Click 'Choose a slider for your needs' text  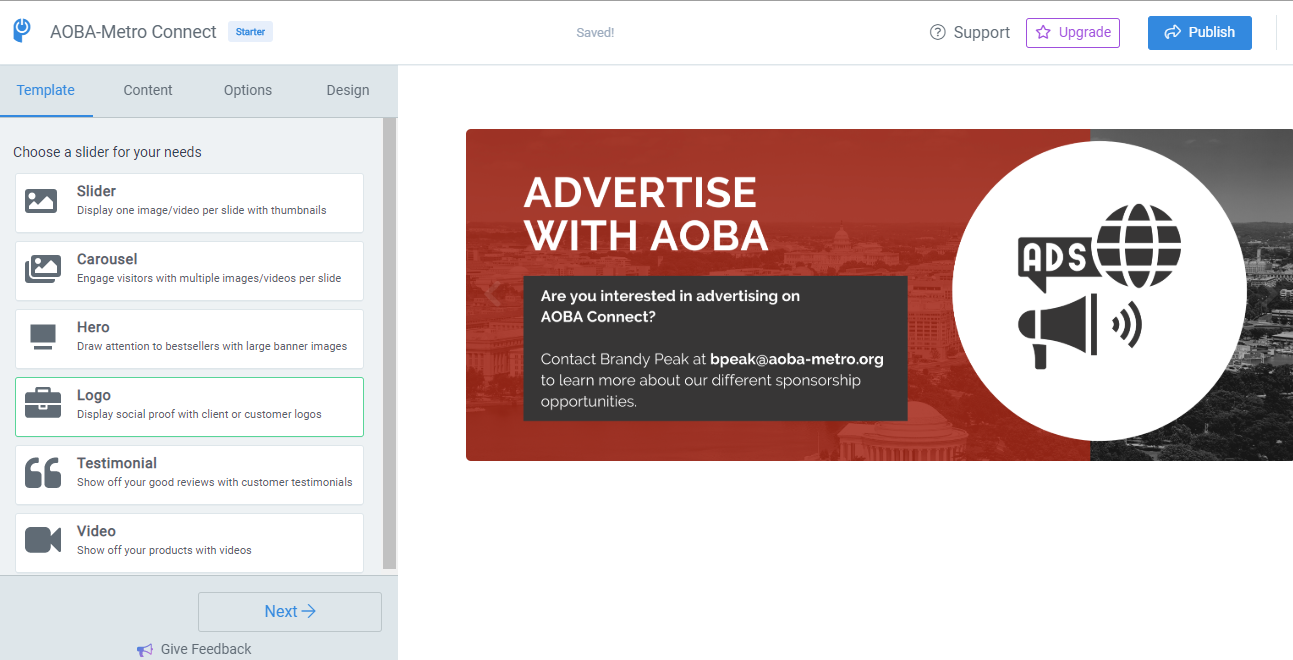(x=107, y=152)
